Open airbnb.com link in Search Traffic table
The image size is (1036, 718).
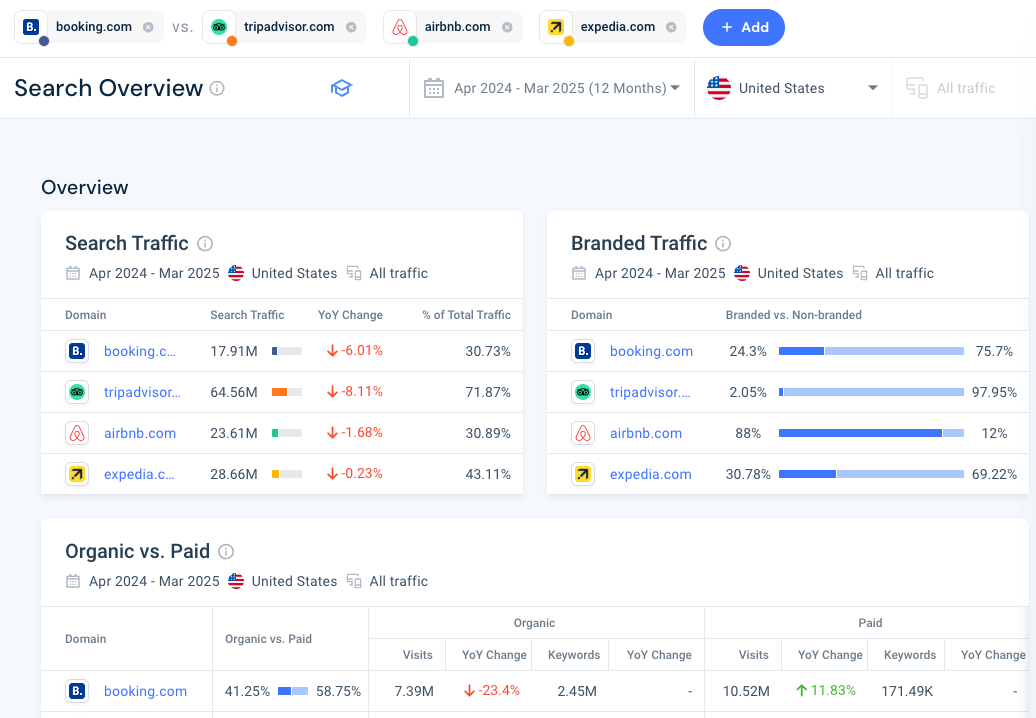[x=140, y=433]
